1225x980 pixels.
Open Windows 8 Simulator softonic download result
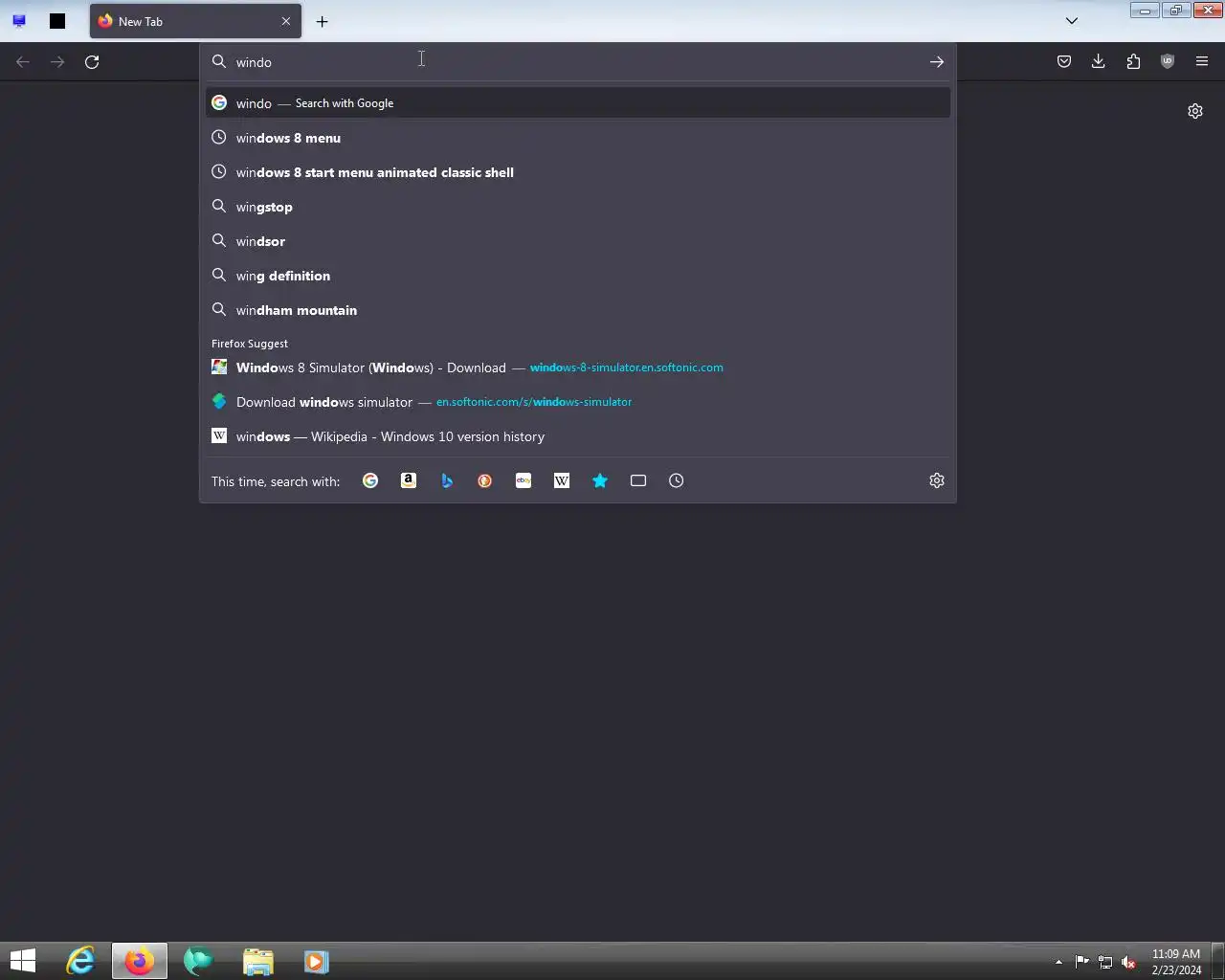pos(578,367)
